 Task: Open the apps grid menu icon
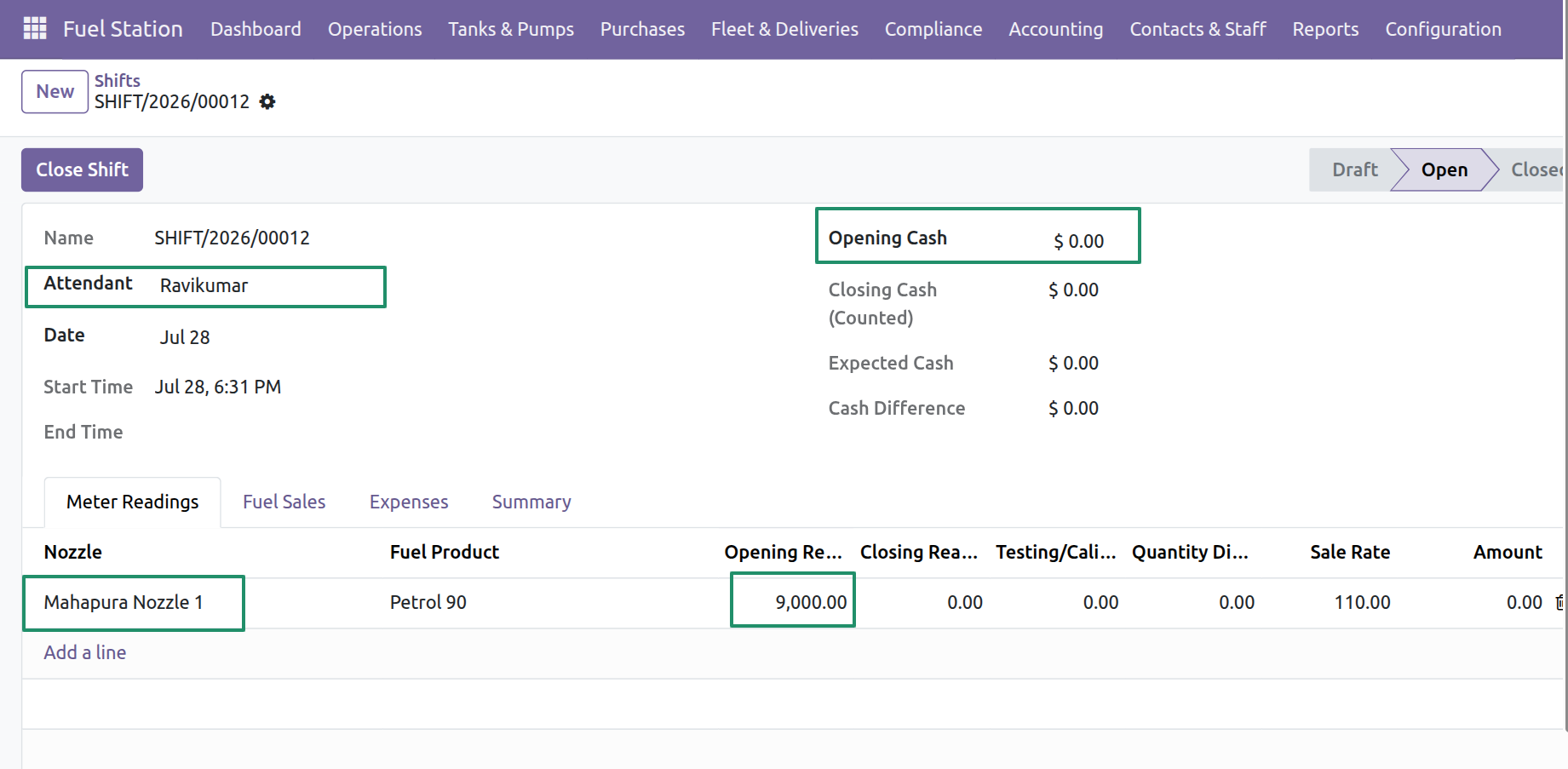tap(35, 29)
